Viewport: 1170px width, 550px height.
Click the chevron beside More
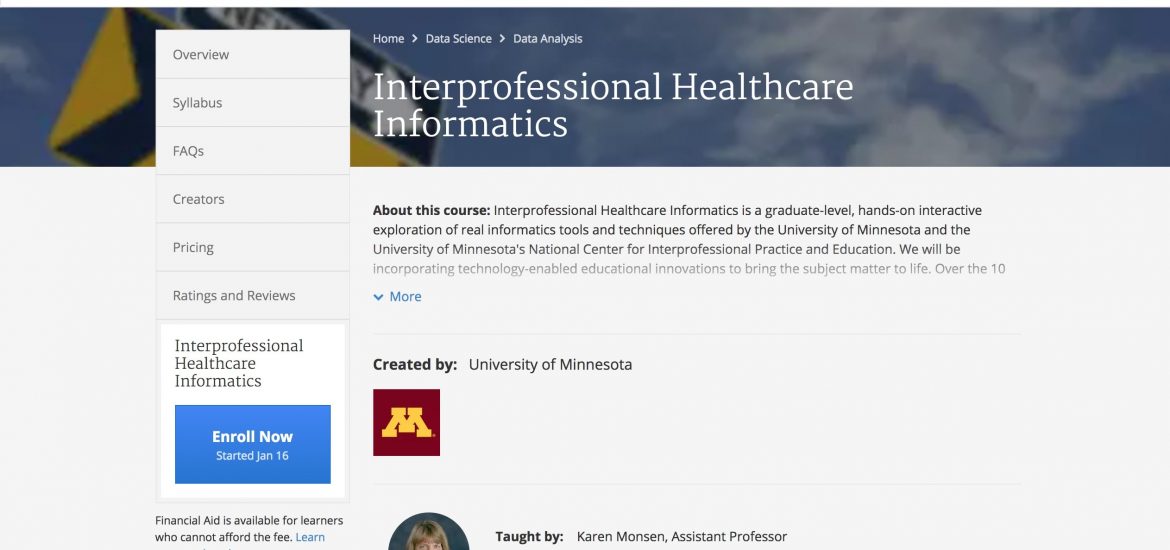click(378, 297)
